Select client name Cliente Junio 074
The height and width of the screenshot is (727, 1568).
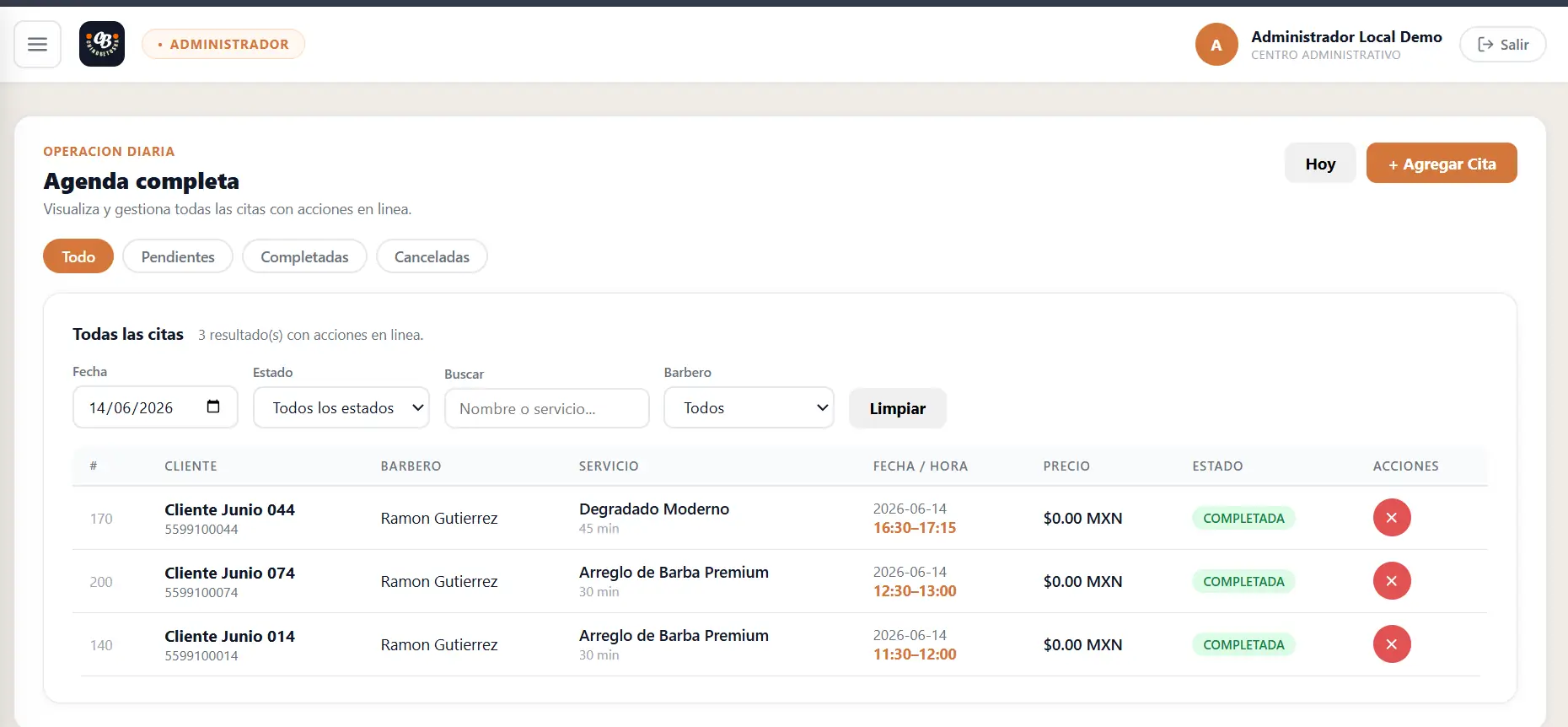(229, 573)
